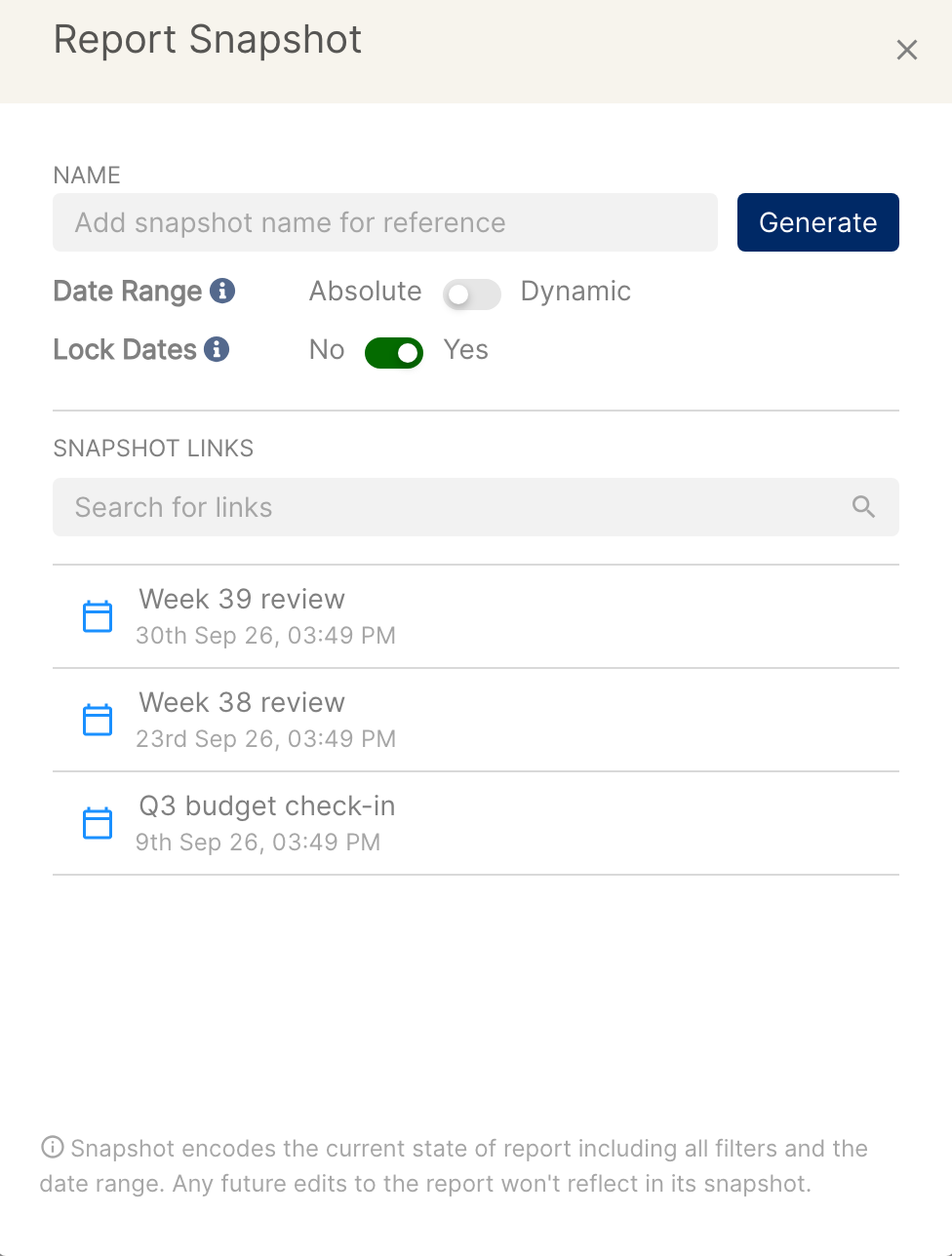Click the search magnifier icon in links field
The image size is (952, 1256).
[x=863, y=506]
